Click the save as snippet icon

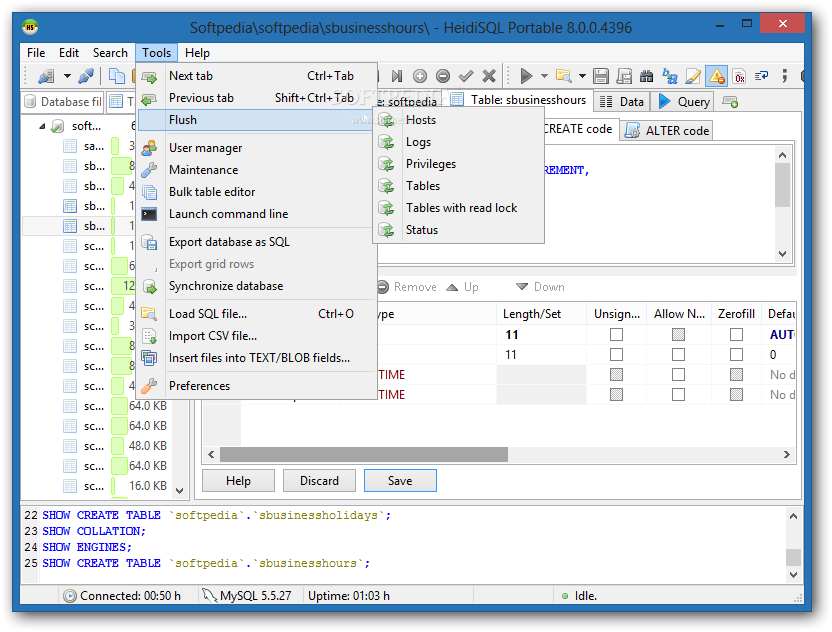624,76
